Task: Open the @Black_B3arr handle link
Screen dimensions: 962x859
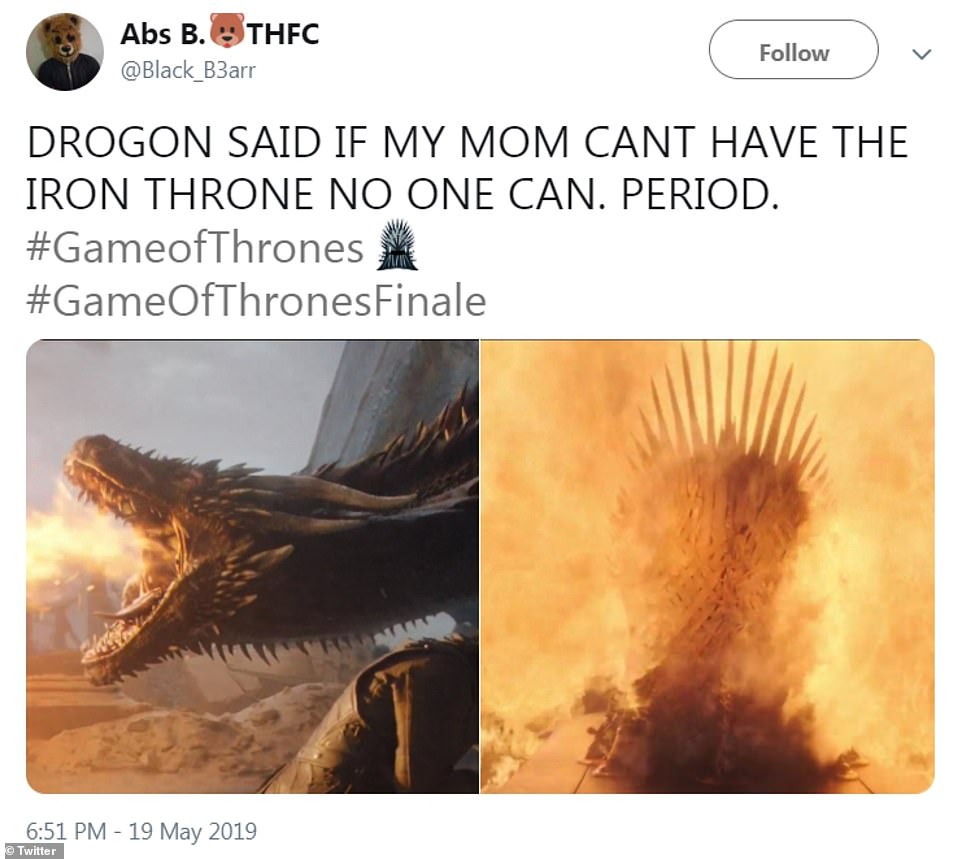Action: [x=188, y=71]
